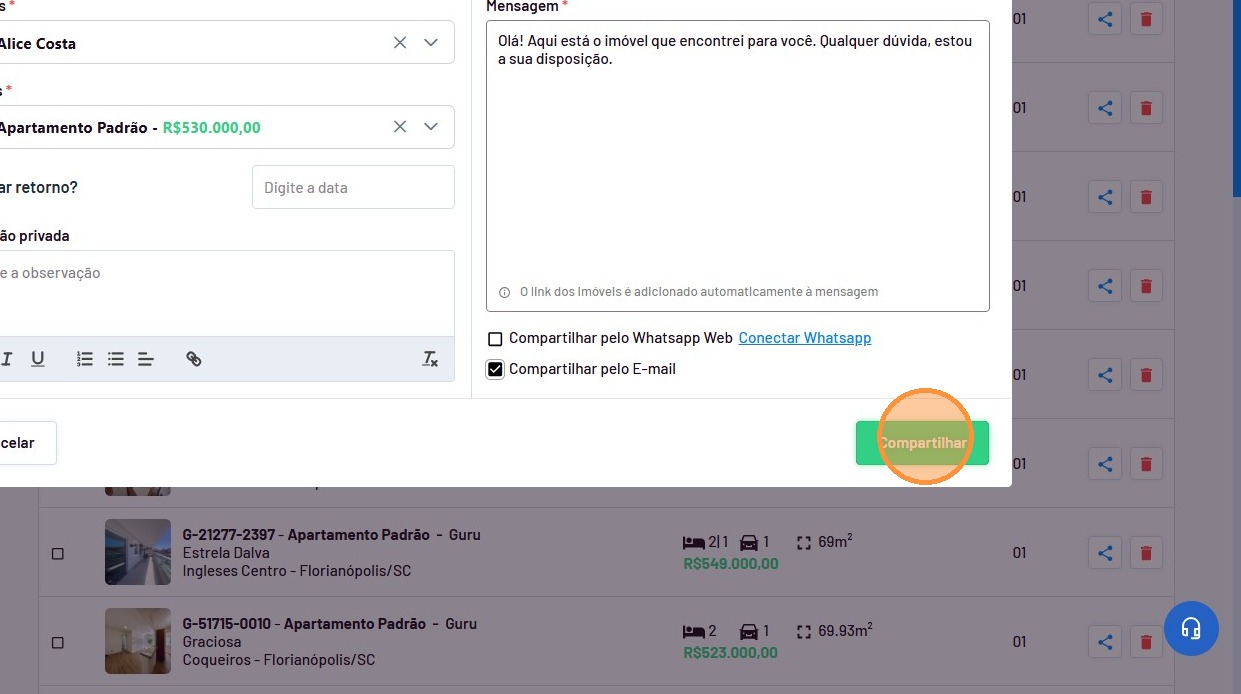Insert a hyperlink via the link icon
Viewport: 1241px width, 694px height.
point(194,359)
